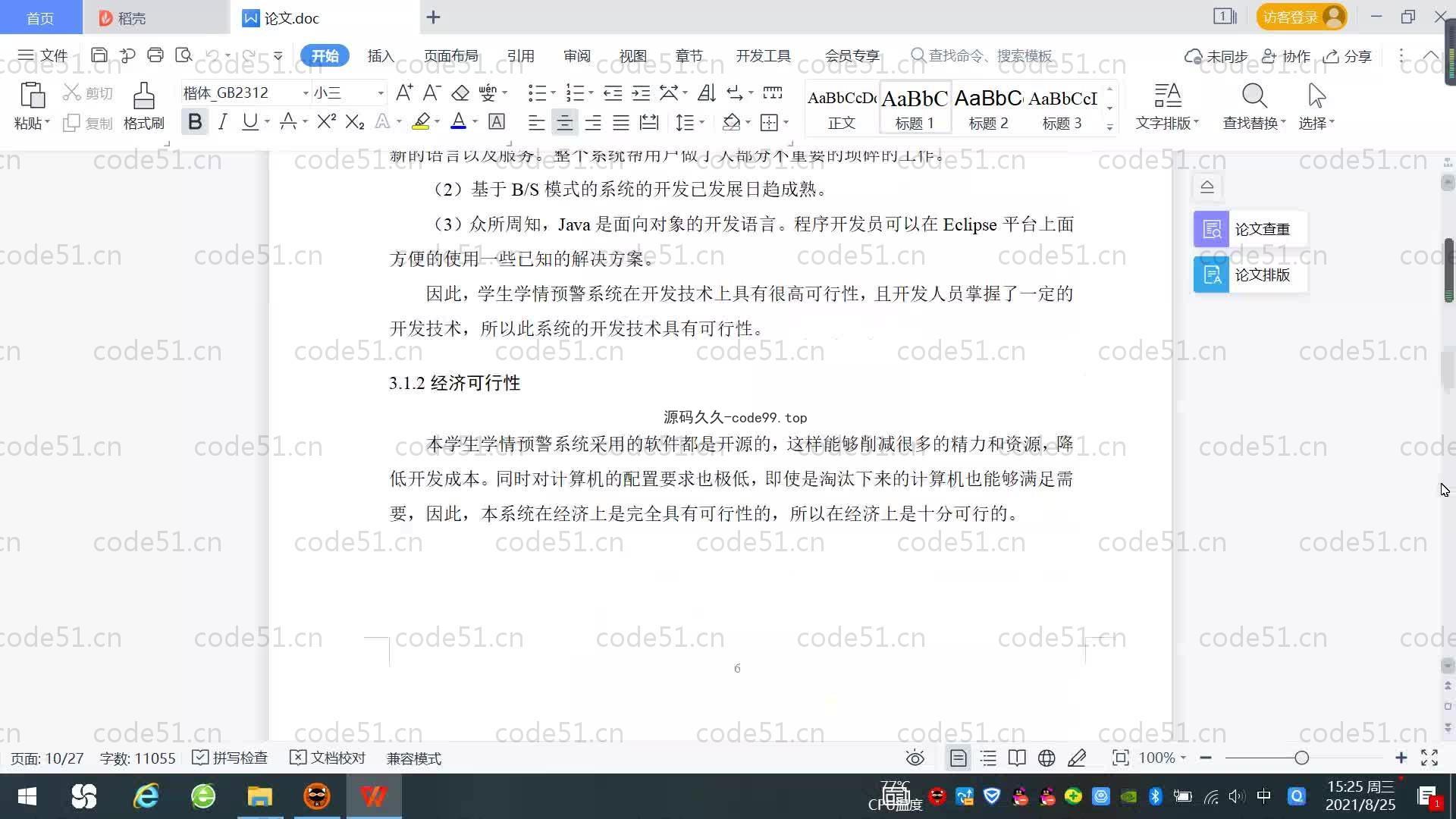Switch to eye protection mode icon
Screen dimensions: 1456x819
[915, 758]
